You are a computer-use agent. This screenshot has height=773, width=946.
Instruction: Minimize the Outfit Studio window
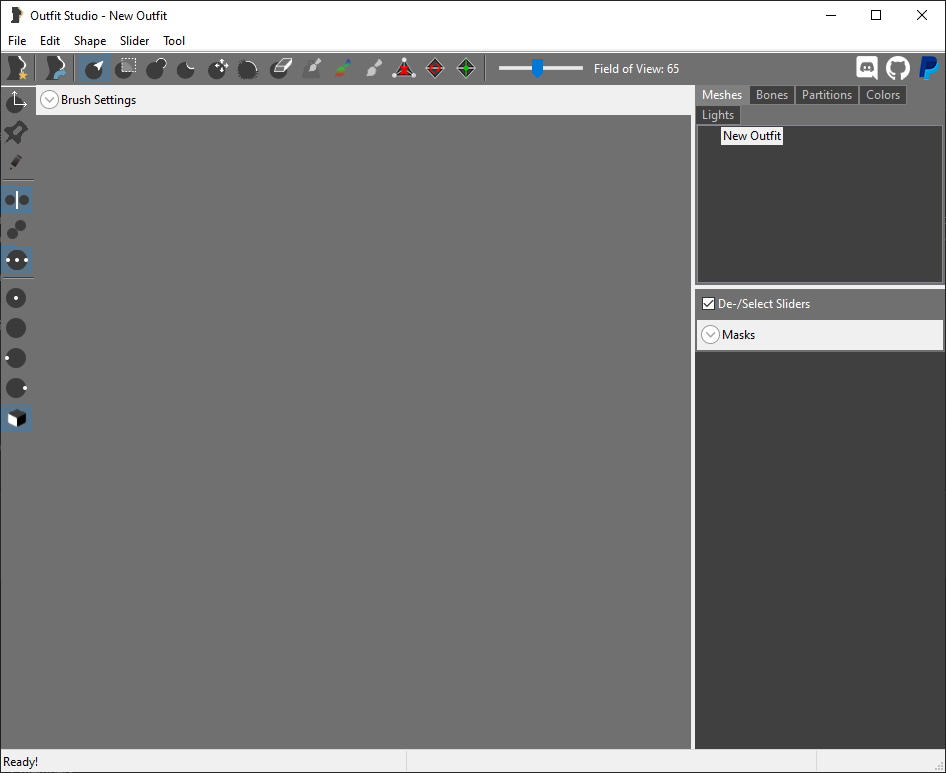pos(831,16)
